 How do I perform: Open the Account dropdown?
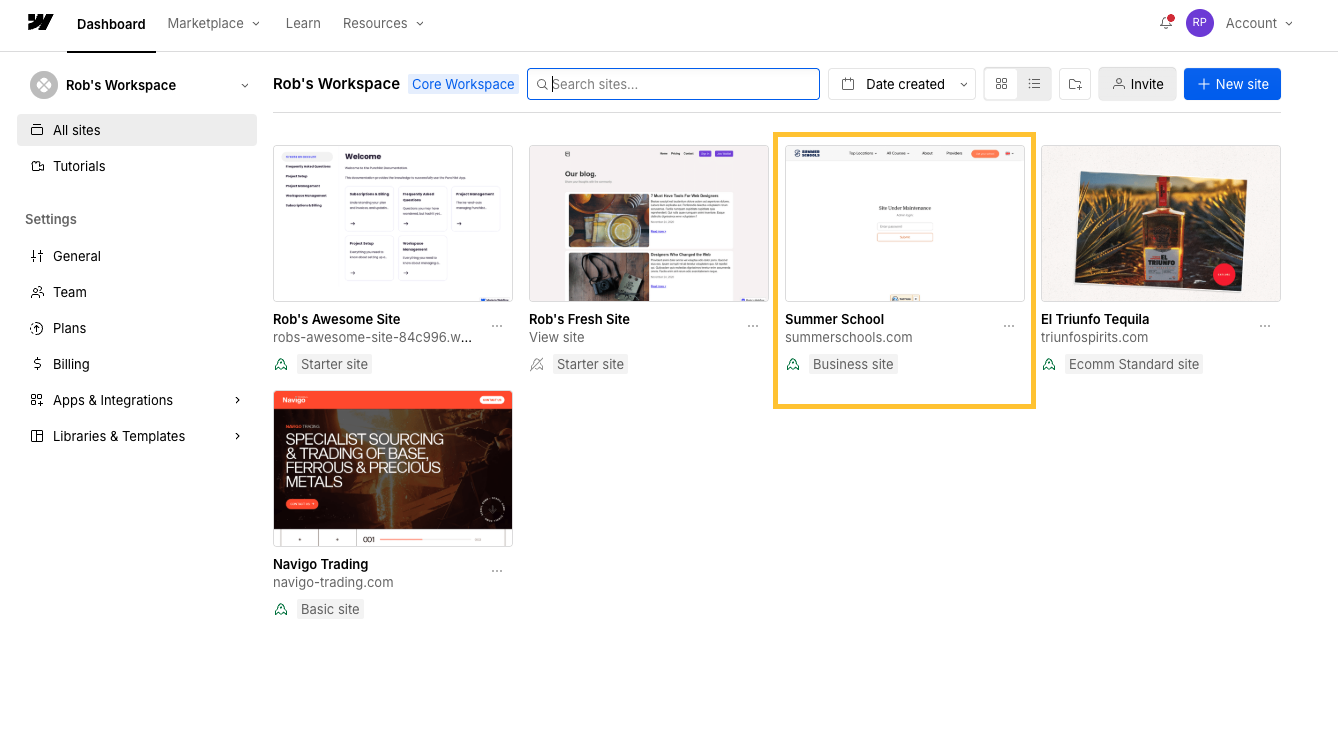click(x=1259, y=23)
